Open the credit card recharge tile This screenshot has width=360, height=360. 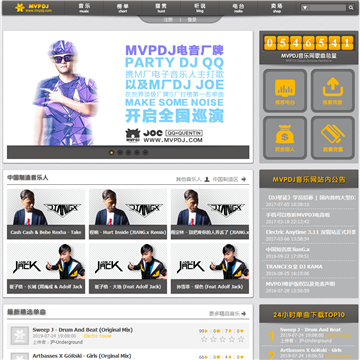333,137
